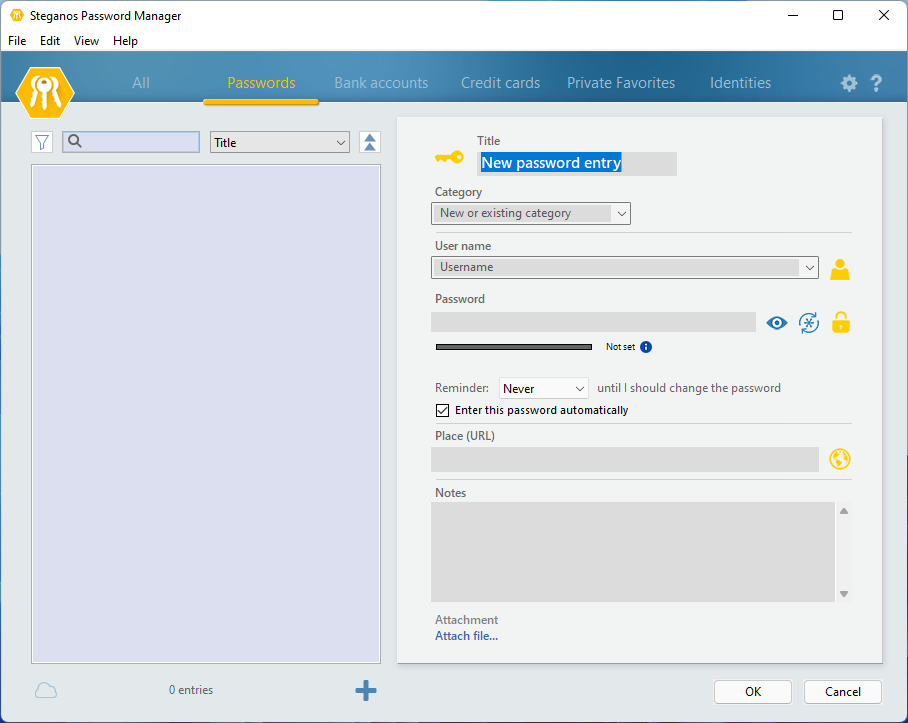Click the question mark help icon
908x723 pixels.
click(876, 84)
